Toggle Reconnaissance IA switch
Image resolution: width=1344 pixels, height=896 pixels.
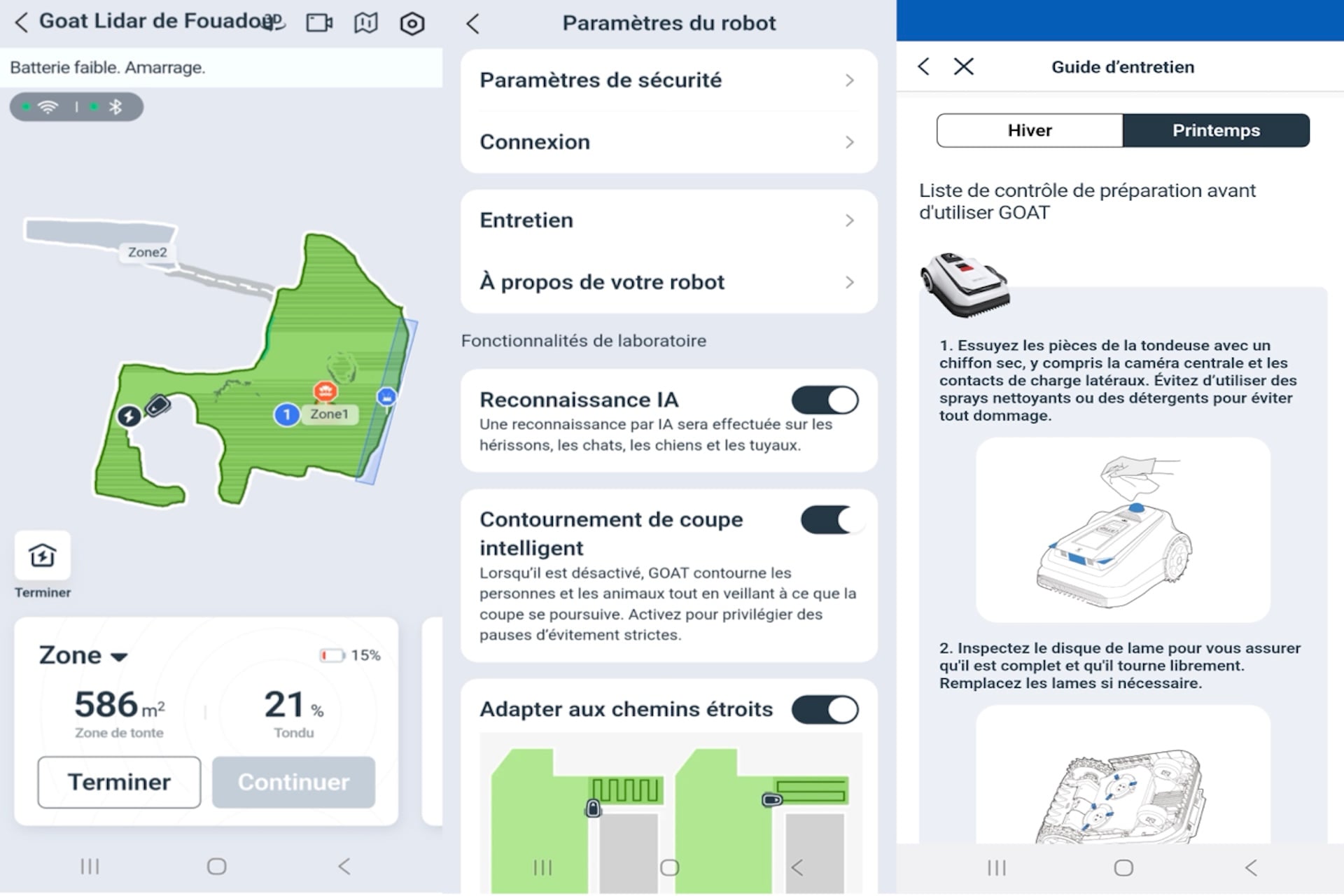[x=825, y=400]
